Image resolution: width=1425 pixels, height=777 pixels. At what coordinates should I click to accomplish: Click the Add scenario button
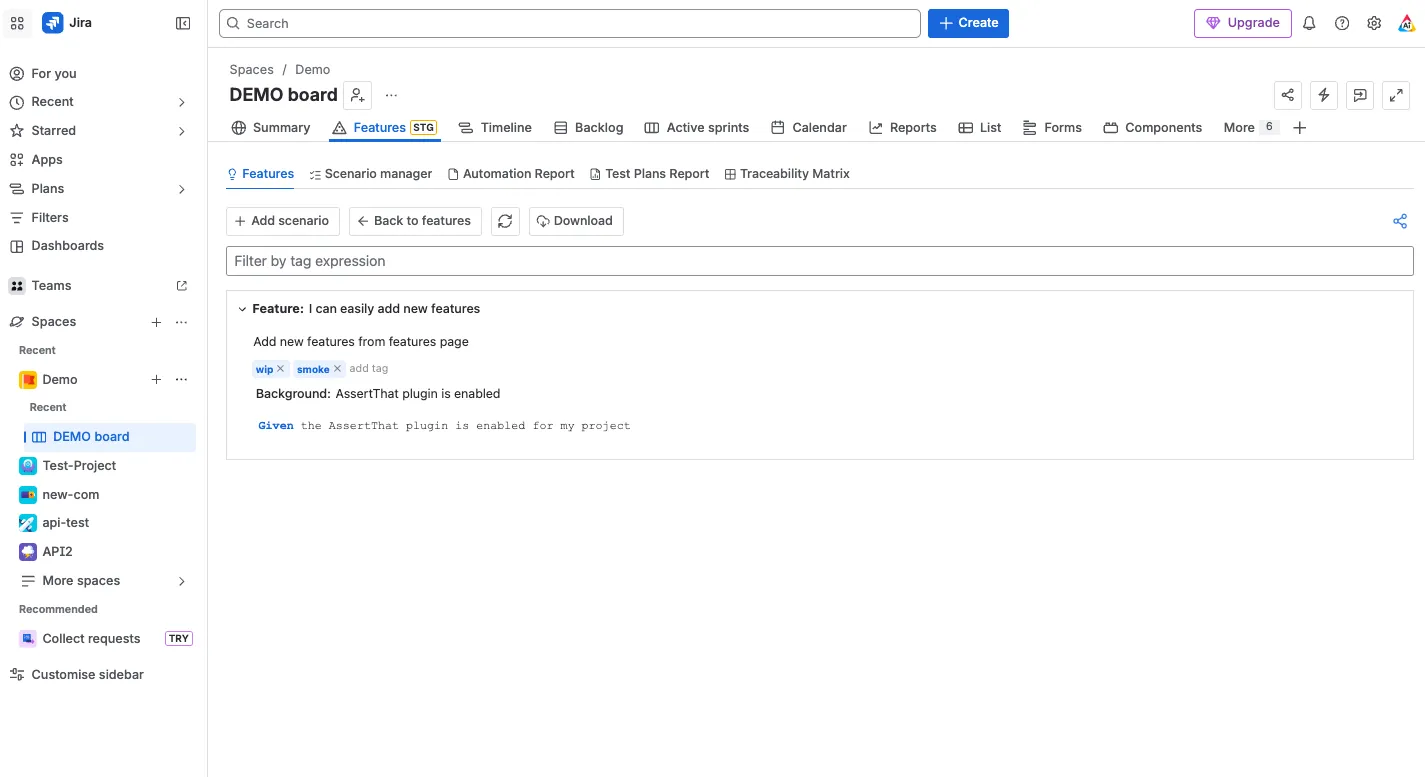283,221
